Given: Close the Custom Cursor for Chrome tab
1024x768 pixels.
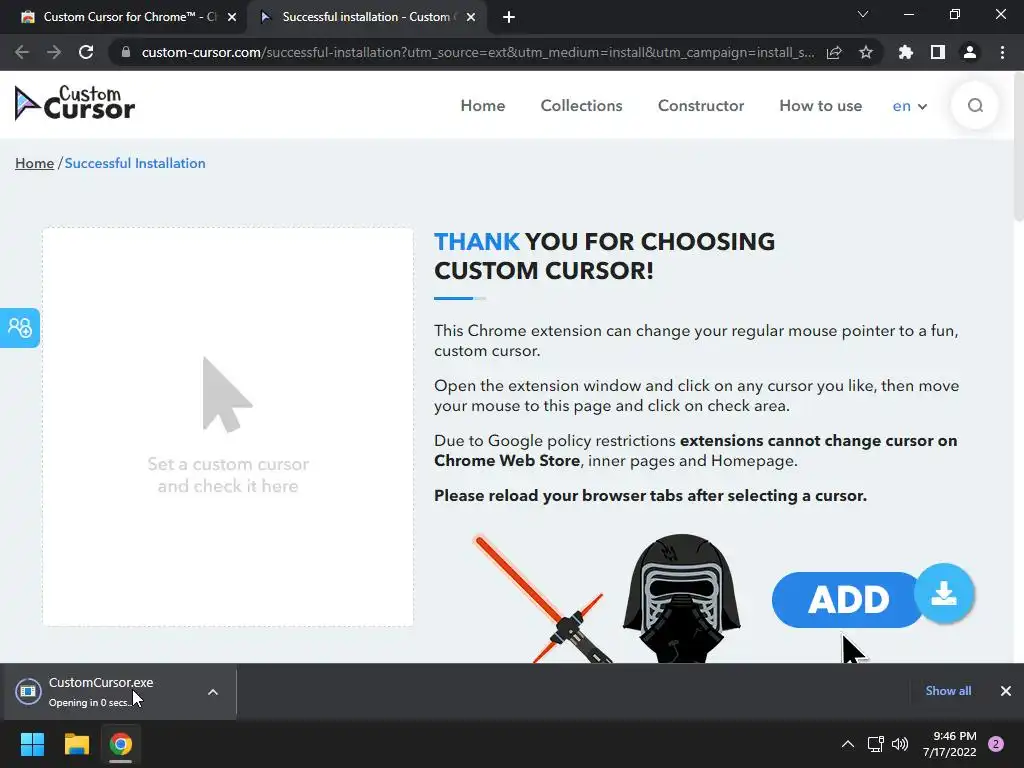Looking at the screenshot, I should (x=232, y=17).
